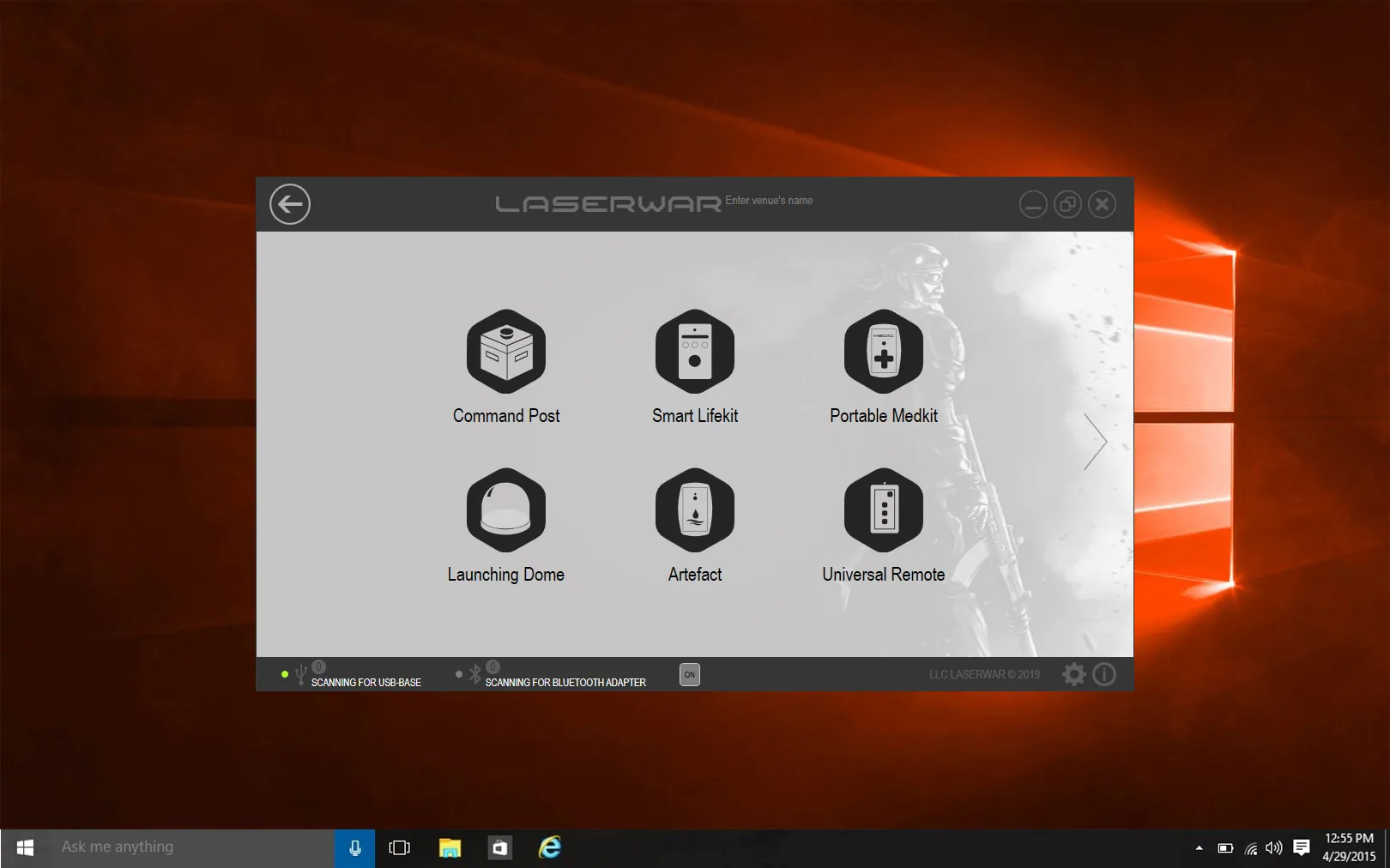
Task: Click the Portable Medkit label
Action: coord(884,416)
